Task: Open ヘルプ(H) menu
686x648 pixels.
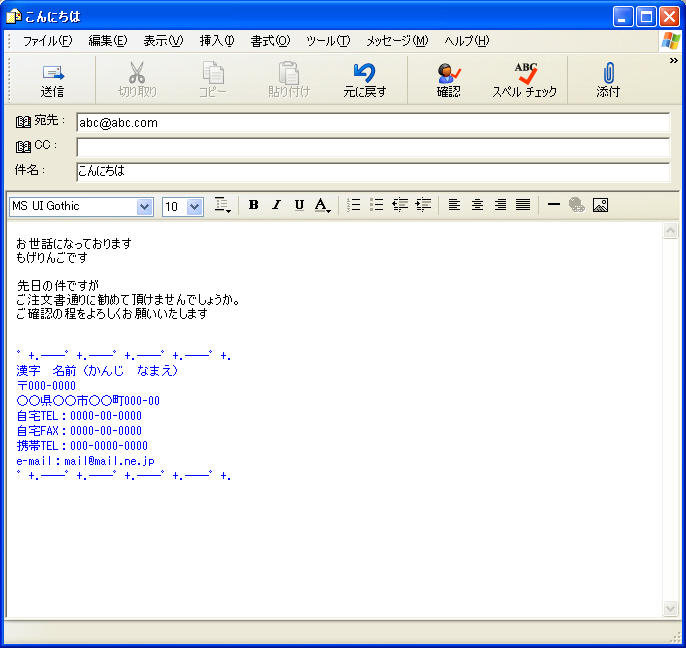Action: pyautogui.click(x=466, y=41)
